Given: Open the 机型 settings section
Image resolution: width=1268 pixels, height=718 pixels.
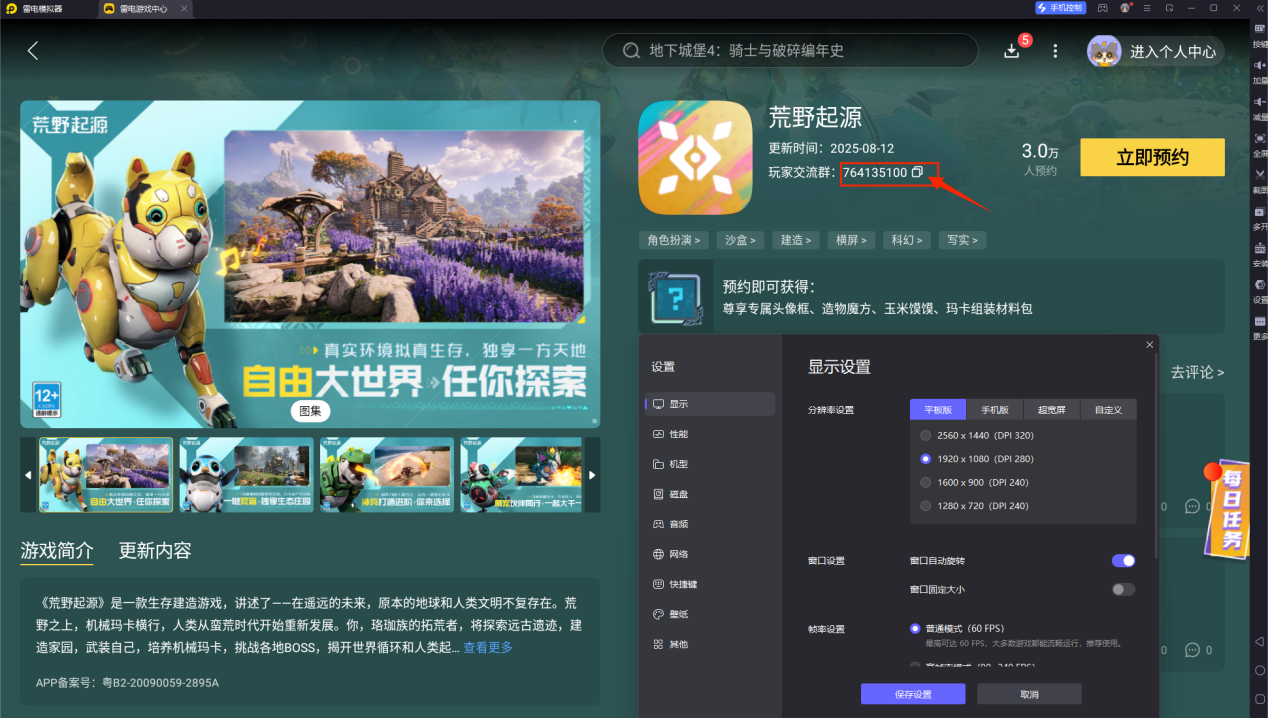Looking at the screenshot, I should pyautogui.click(x=710, y=464).
